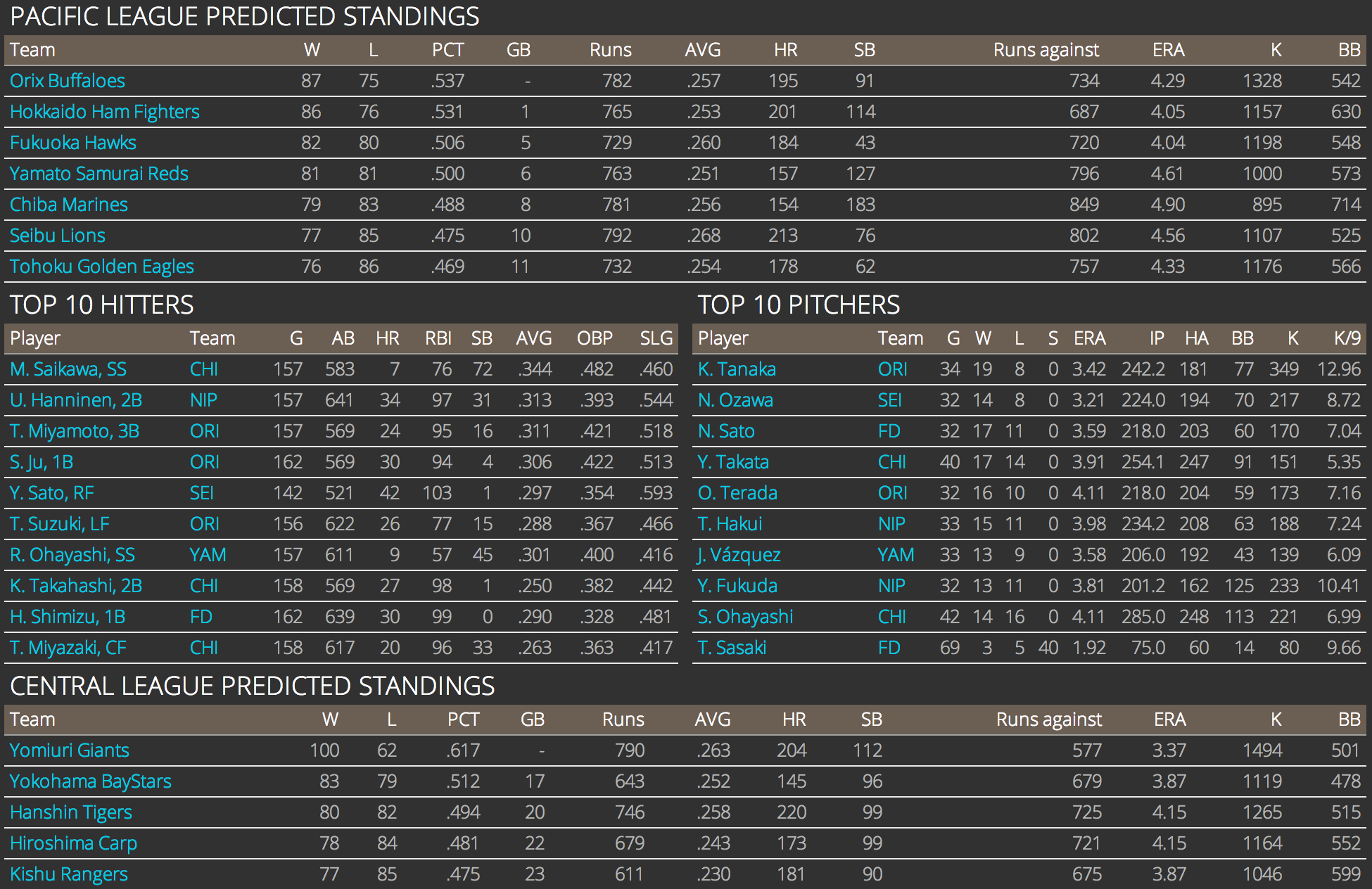Open pitcher J. Vázquez profile
The height and width of the screenshot is (889, 1372).
(x=738, y=555)
